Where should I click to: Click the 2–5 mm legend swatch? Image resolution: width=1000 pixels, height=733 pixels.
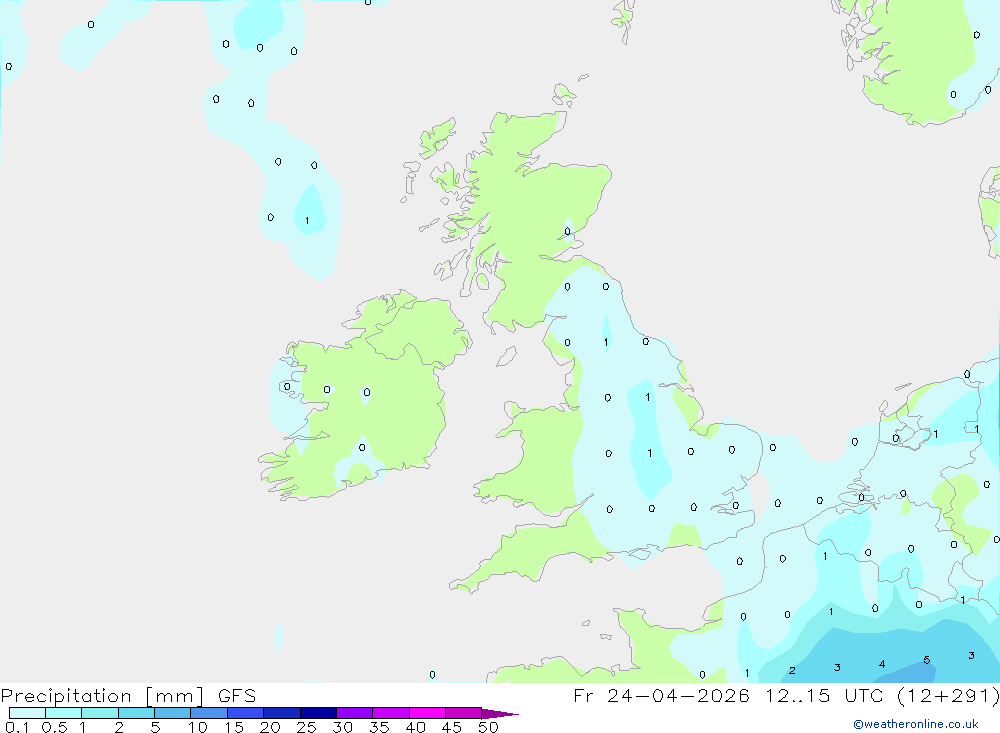136,713
